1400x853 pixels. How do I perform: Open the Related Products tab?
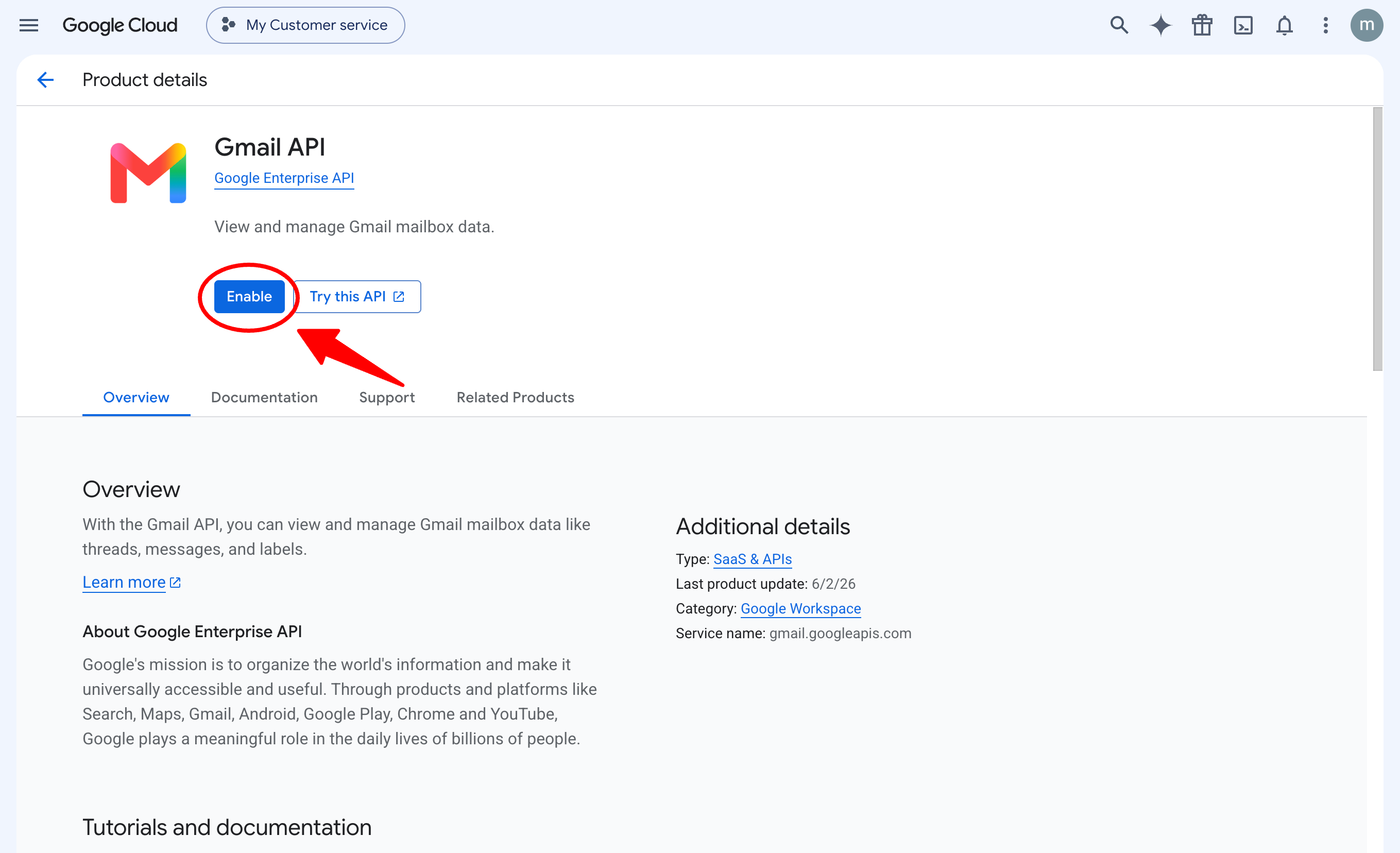point(515,397)
